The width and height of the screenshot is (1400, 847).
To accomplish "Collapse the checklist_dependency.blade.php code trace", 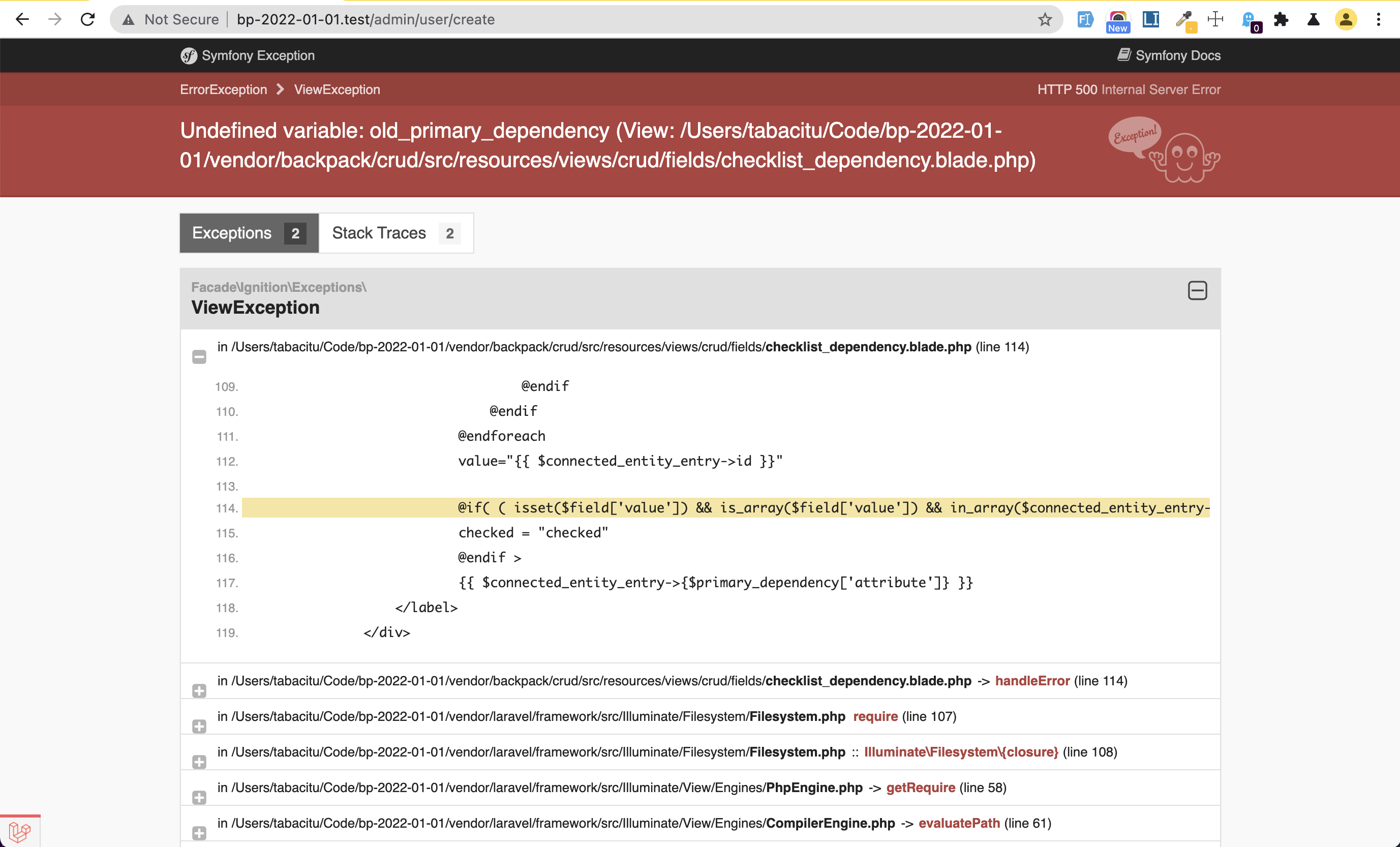I will (x=199, y=357).
